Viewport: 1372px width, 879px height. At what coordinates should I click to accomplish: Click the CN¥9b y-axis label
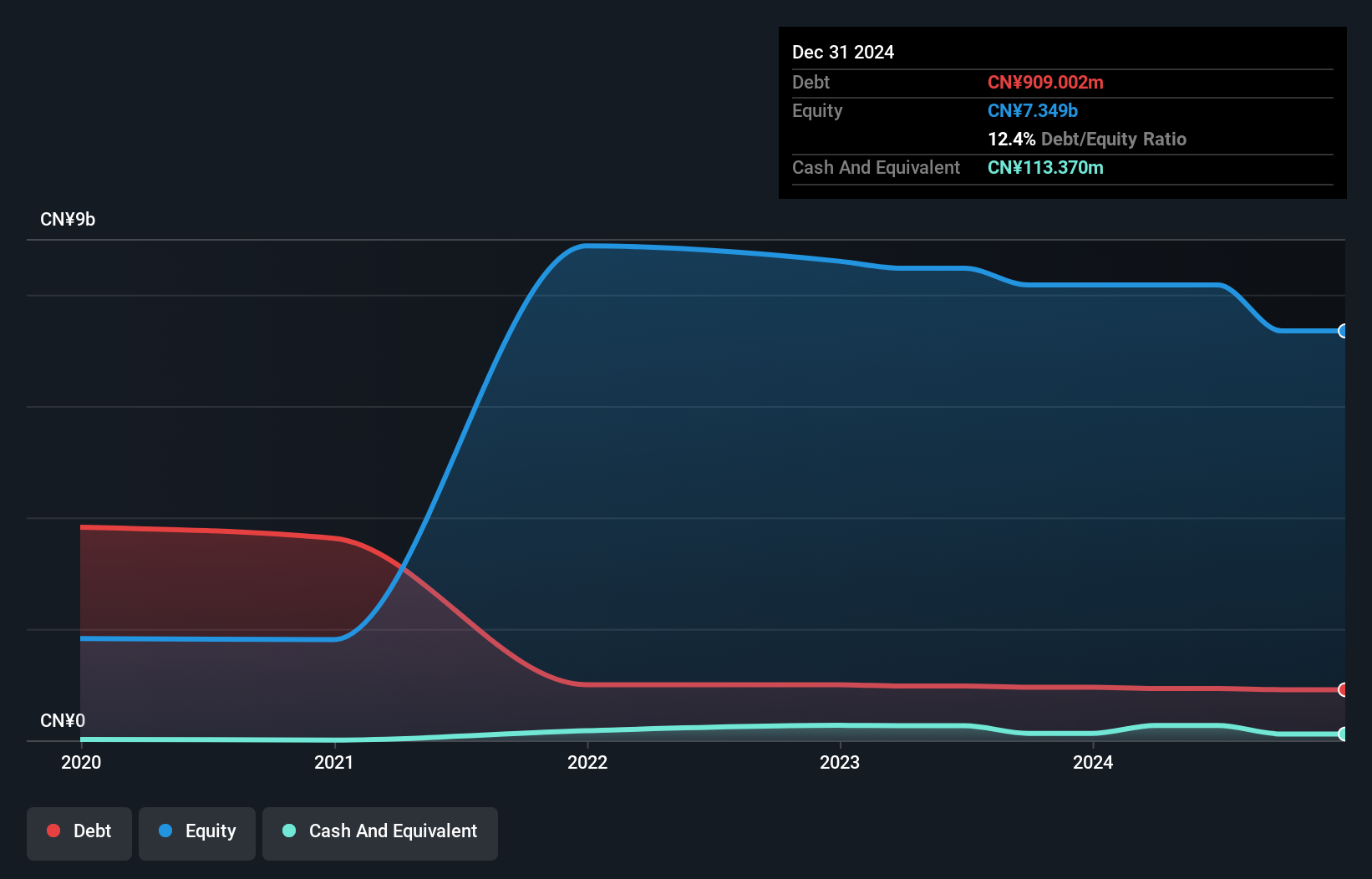pos(68,220)
